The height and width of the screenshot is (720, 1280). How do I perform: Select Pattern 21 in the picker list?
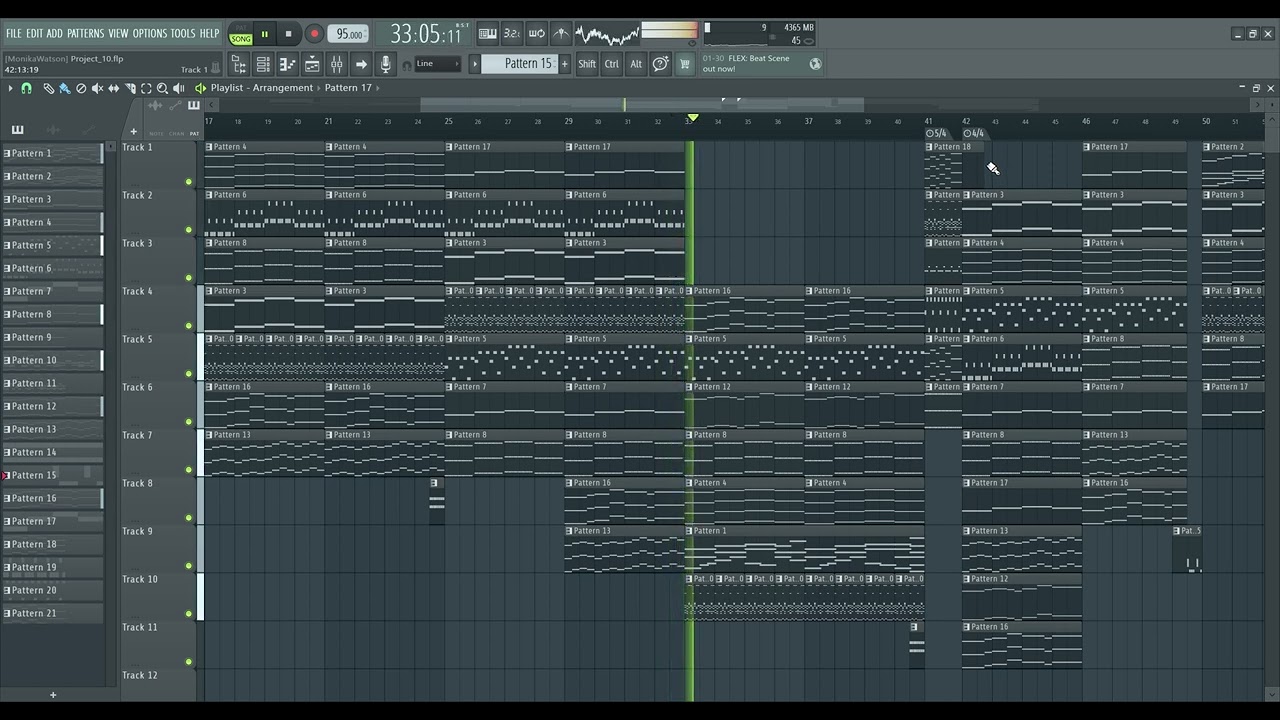coord(53,613)
